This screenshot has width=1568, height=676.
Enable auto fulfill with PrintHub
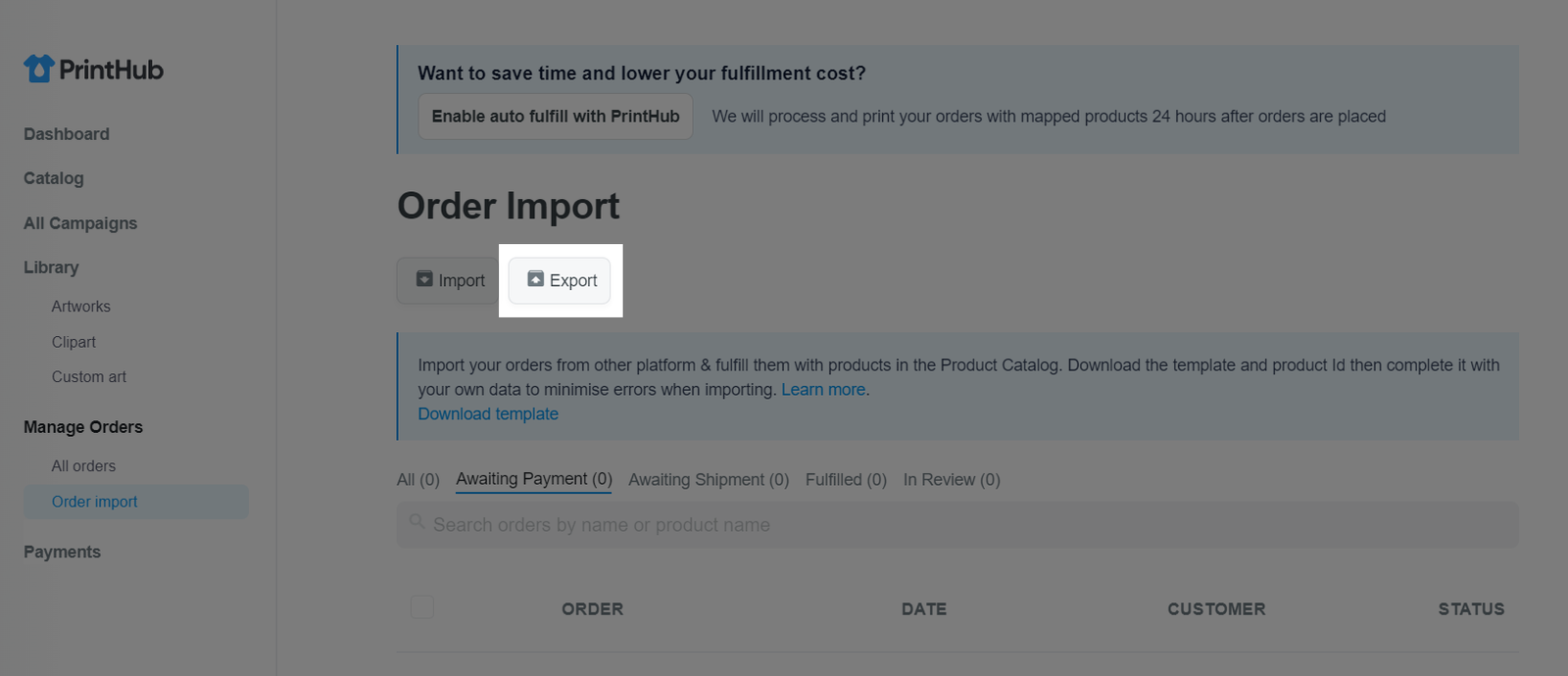(x=556, y=117)
